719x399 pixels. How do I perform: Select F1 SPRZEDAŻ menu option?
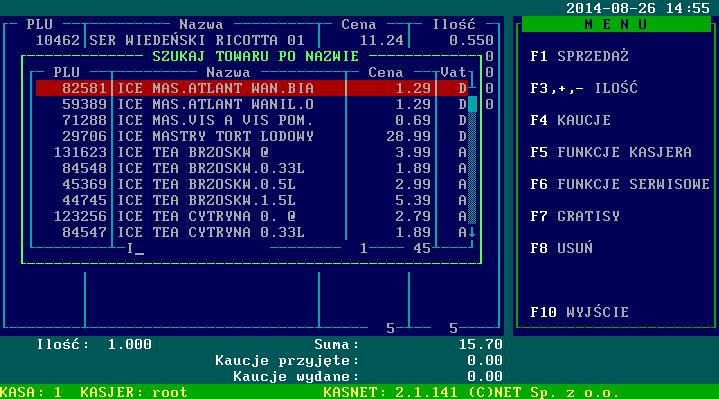click(579, 56)
